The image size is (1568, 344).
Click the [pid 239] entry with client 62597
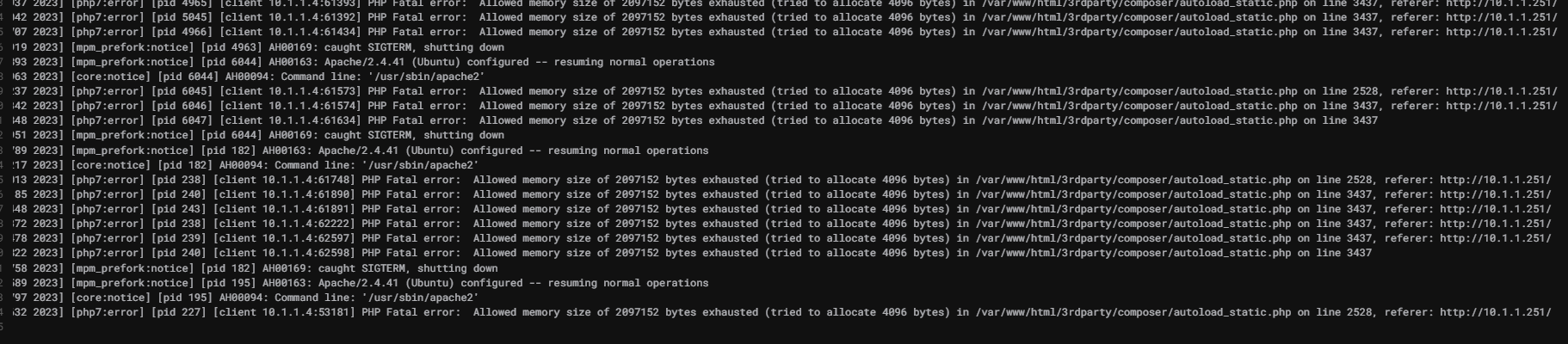pyautogui.click(x=179, y=238)
